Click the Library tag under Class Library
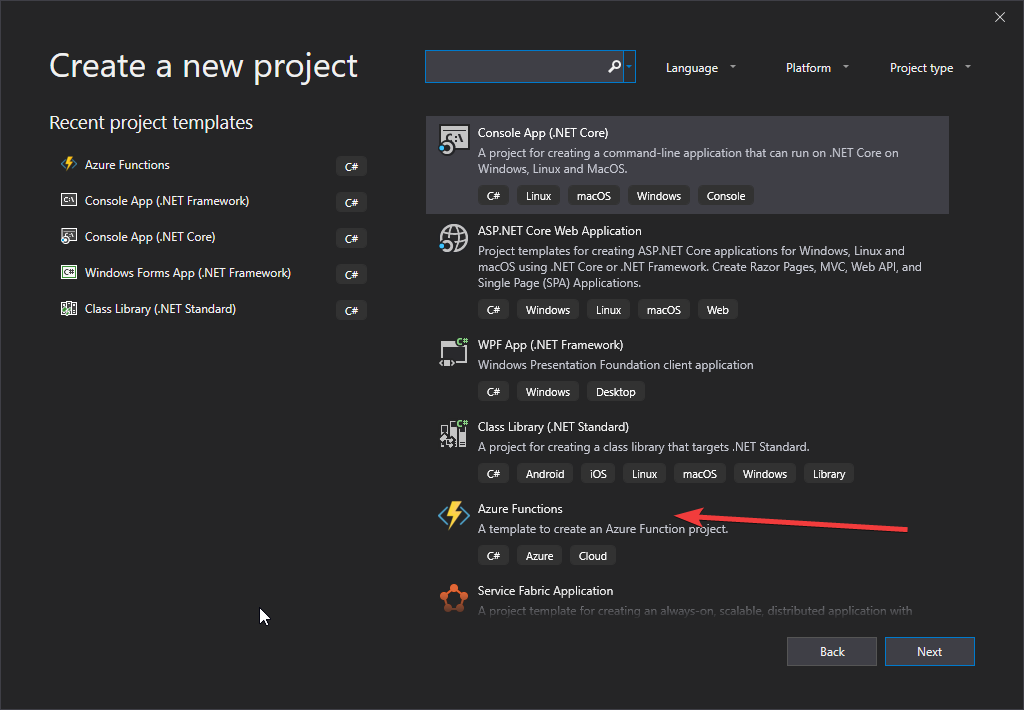The image size is (1024, 710). (829, 474)
